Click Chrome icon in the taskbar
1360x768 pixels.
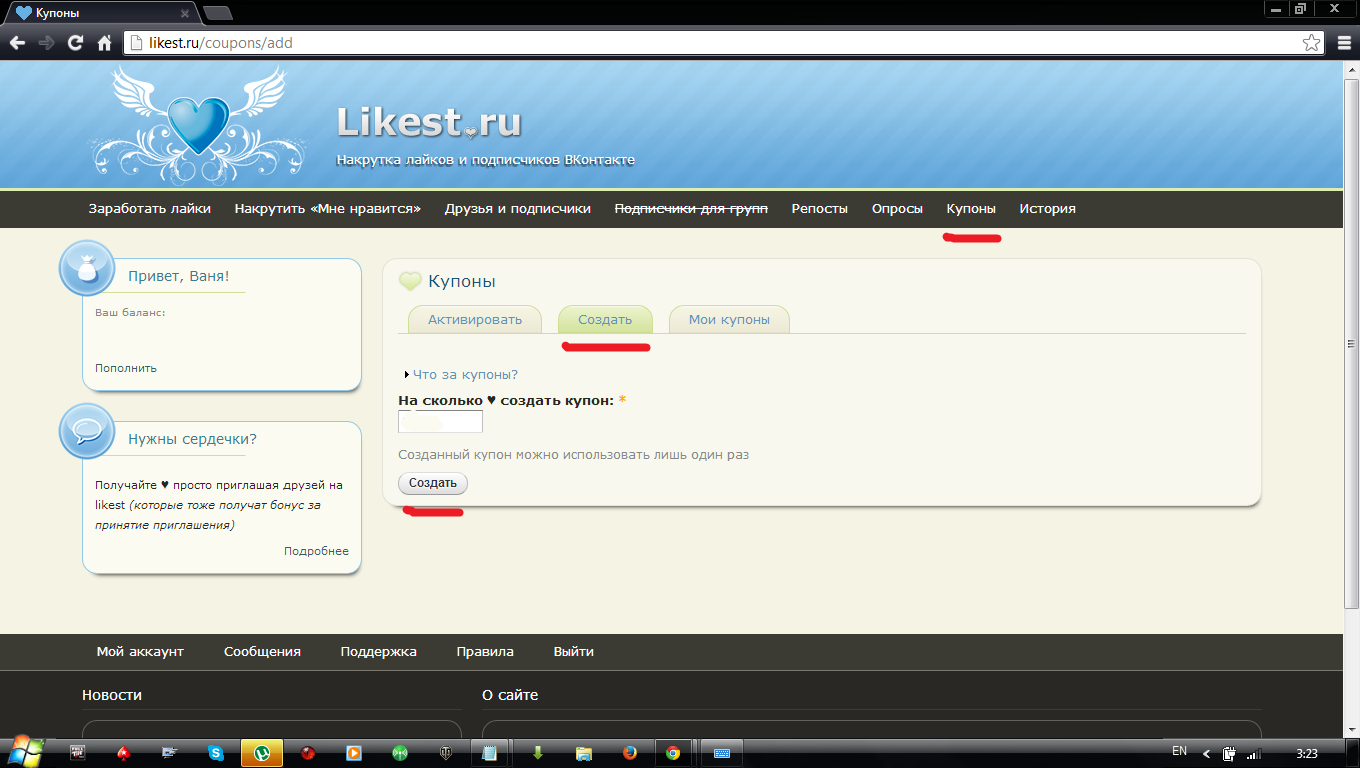[674, 753]
